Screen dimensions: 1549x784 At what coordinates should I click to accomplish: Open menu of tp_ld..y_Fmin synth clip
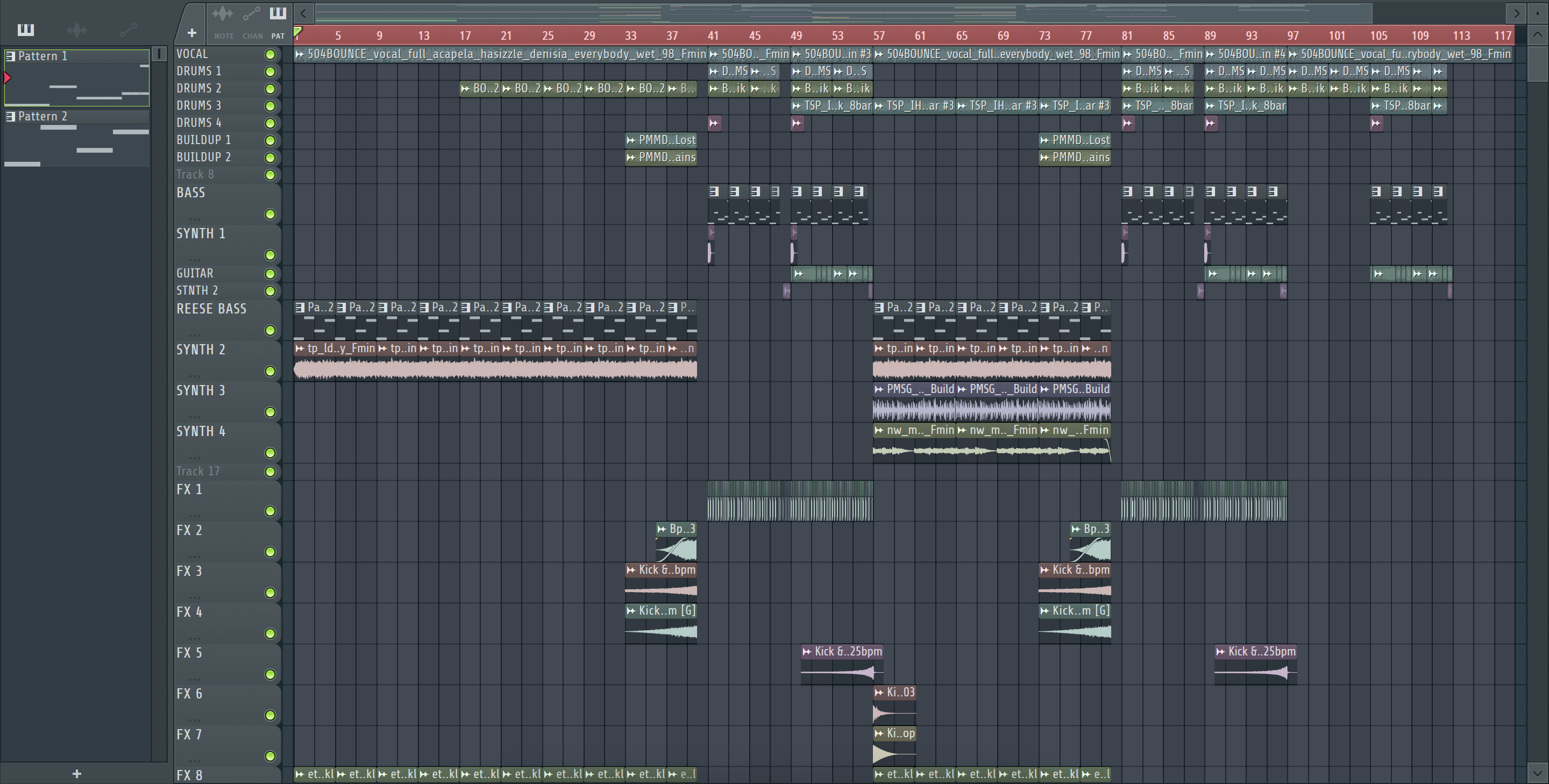pos(300,348)
